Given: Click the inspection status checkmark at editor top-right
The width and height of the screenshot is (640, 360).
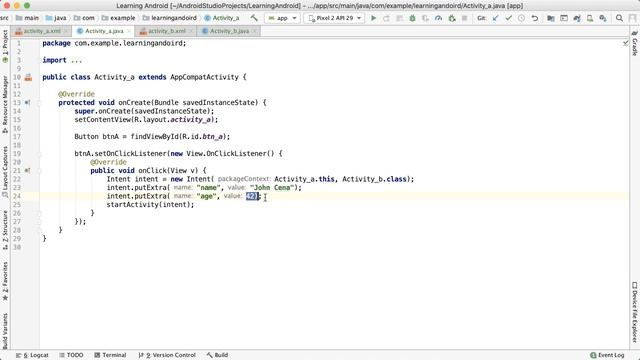Looking at the screenshot, I should pyautogui.click(x=625, y=43).
